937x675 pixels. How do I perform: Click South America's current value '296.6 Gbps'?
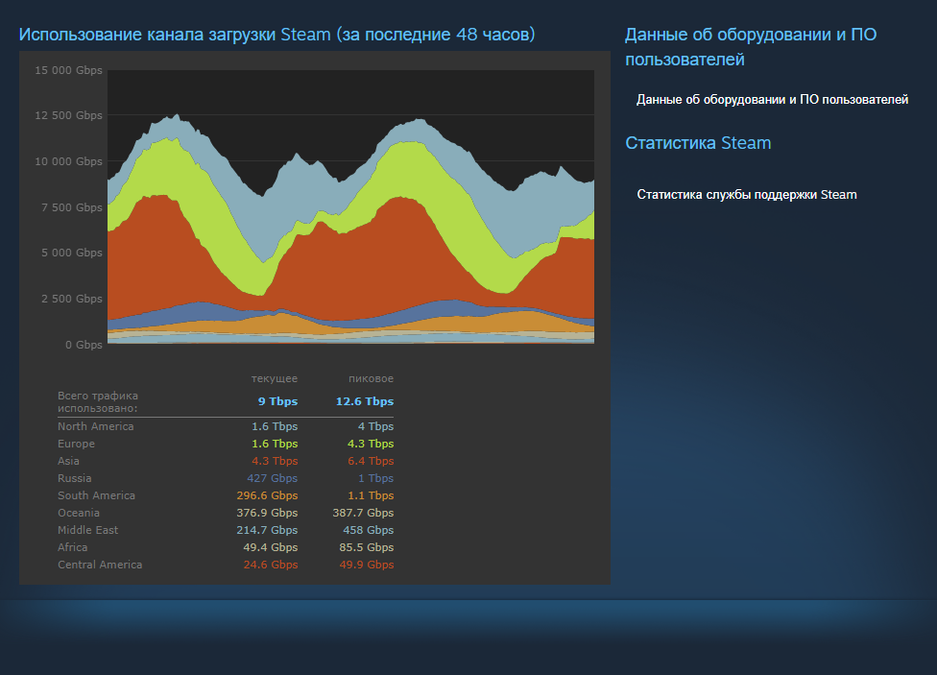coord(267,496)
